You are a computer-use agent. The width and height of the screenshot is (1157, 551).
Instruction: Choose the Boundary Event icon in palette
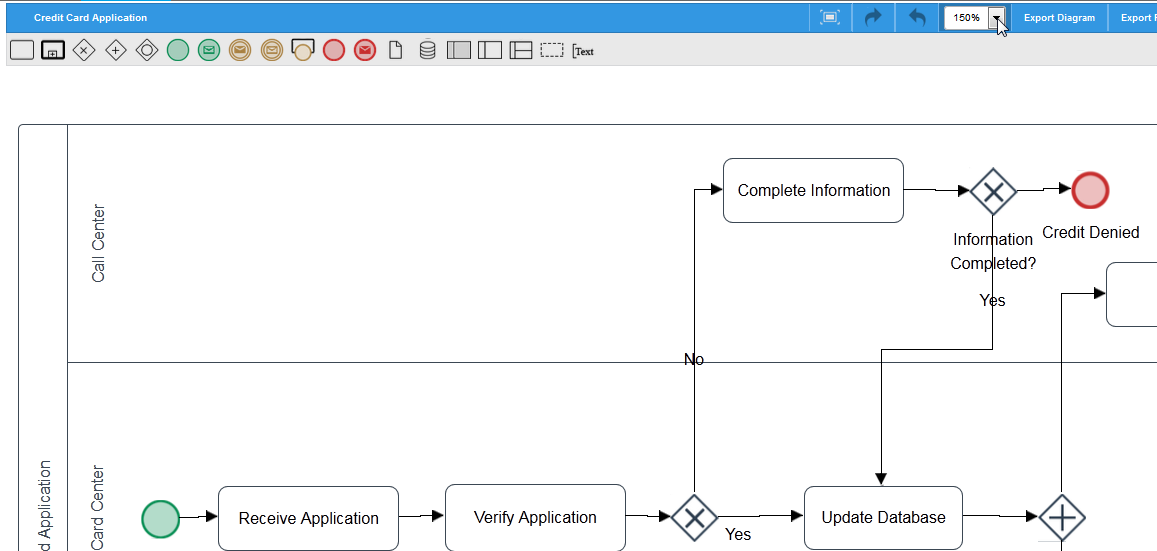tap(303, 50)
